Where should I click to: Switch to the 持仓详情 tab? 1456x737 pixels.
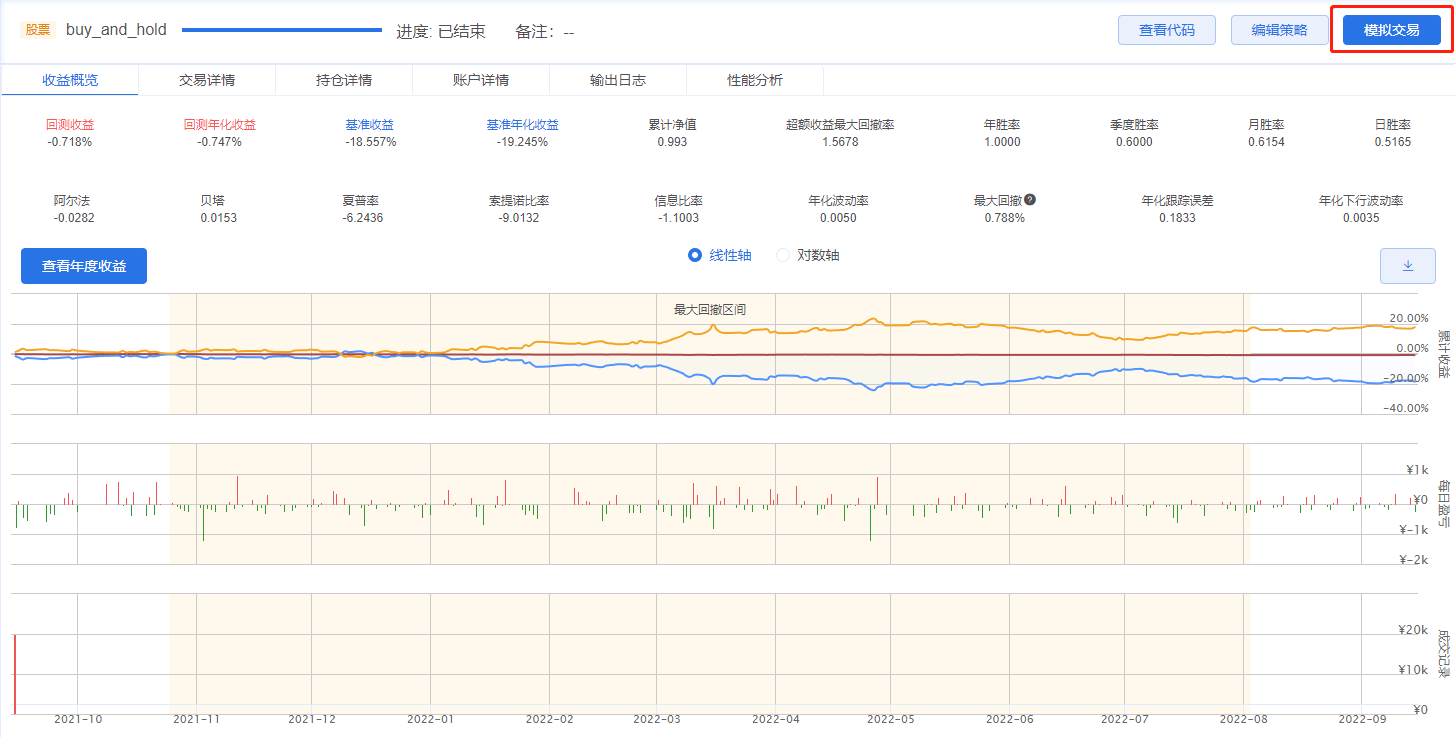[344, 80]
